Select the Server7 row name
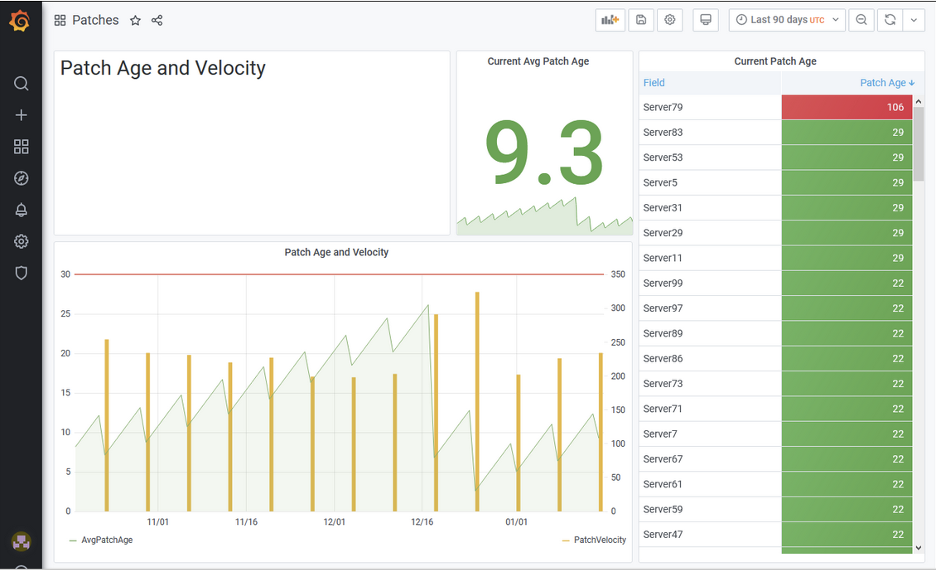This screenshot has width=936, height=572. pos(660,433)
